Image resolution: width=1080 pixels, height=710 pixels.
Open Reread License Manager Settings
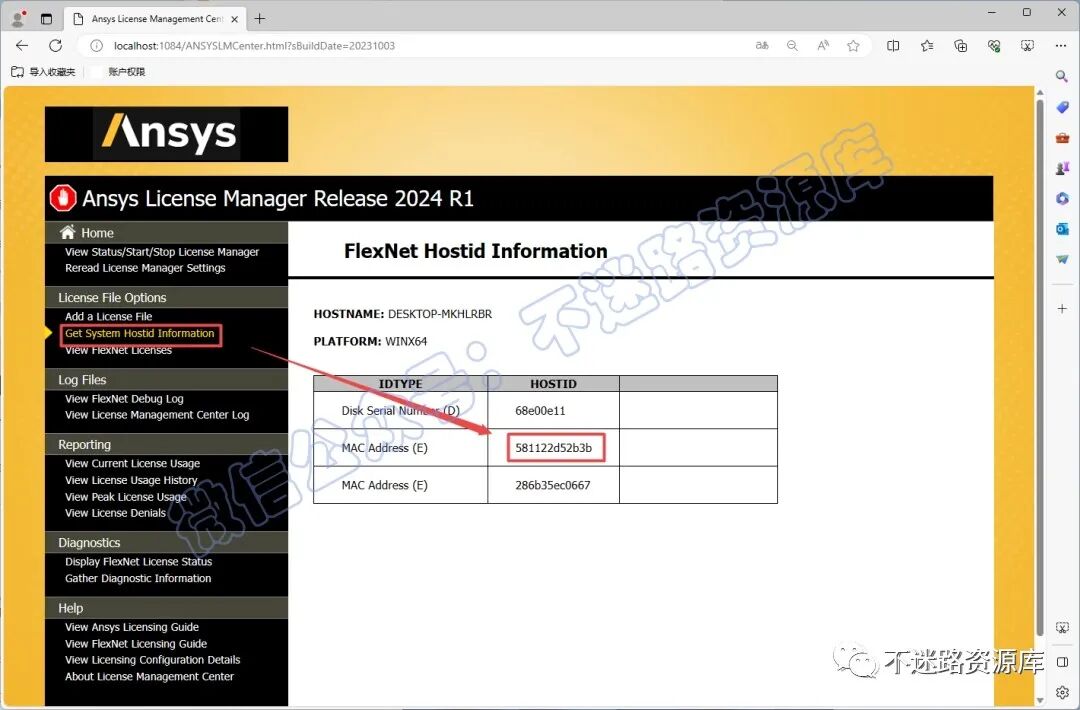(145, 268)
